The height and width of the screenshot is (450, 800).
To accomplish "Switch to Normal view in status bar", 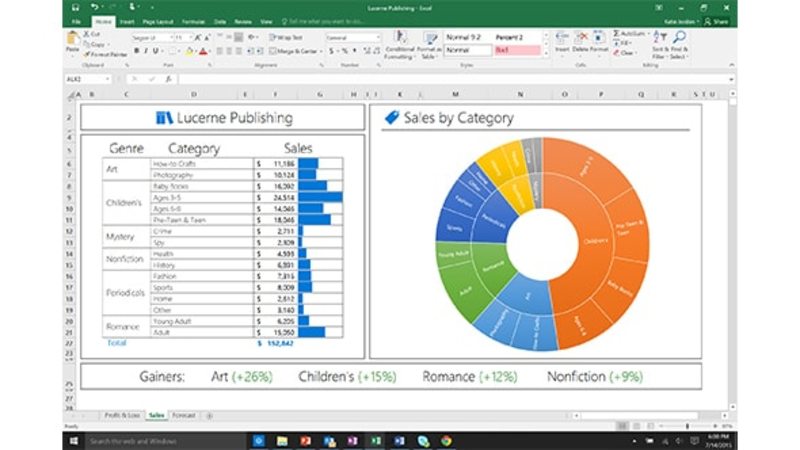I will click(622, 426).
